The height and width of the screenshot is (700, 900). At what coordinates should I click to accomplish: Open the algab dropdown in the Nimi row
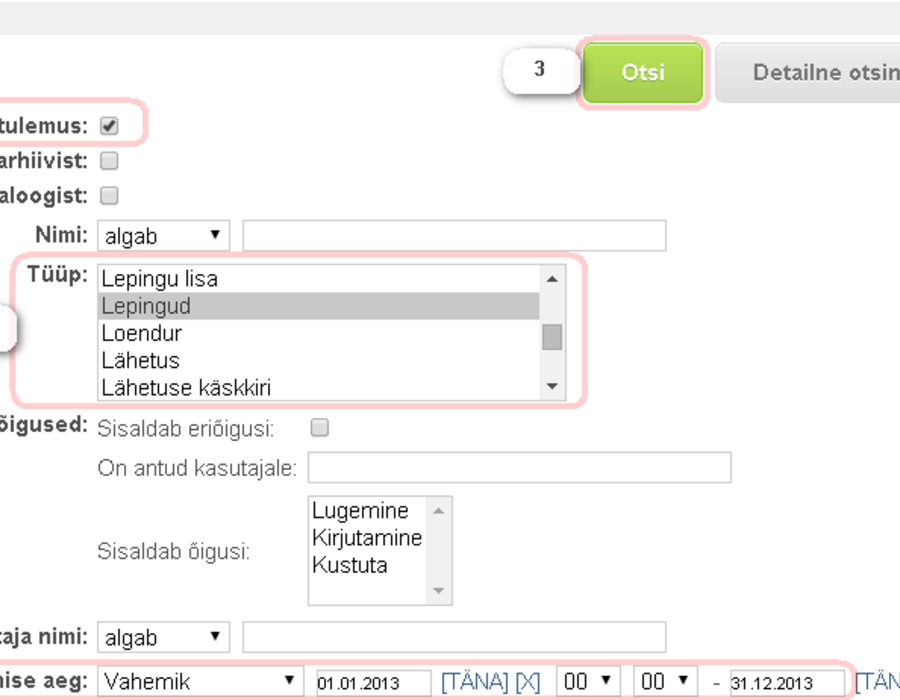164,235
